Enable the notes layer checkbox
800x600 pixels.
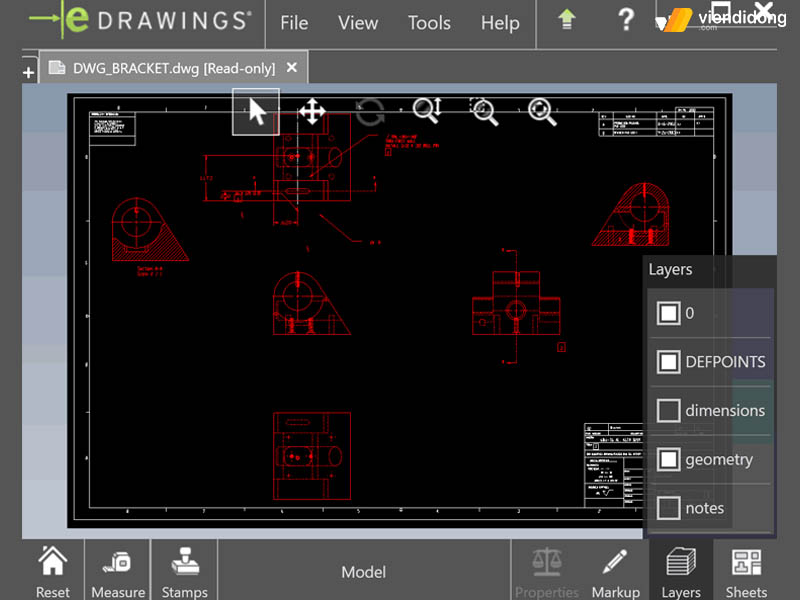[x=668, y=508]
